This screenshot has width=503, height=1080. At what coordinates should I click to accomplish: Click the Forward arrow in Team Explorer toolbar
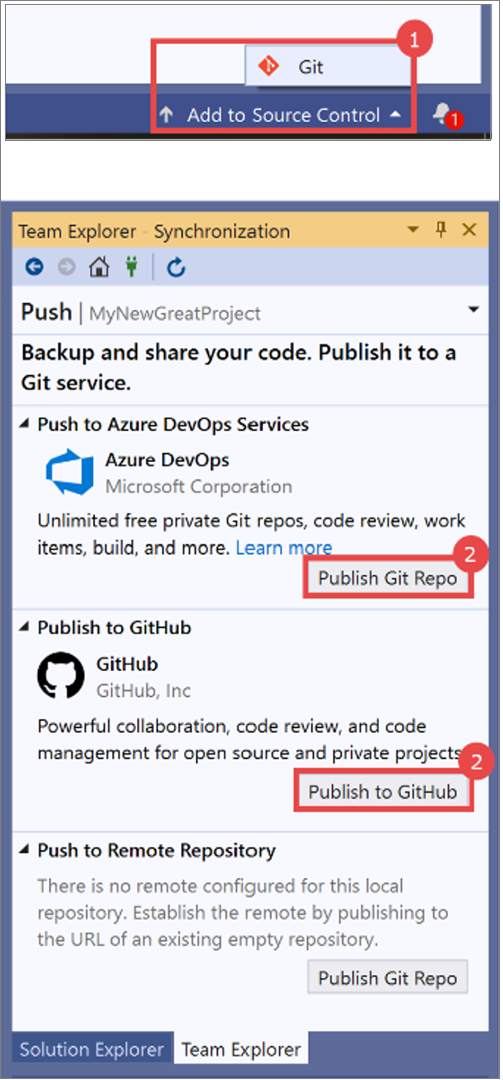pos(66,267)
